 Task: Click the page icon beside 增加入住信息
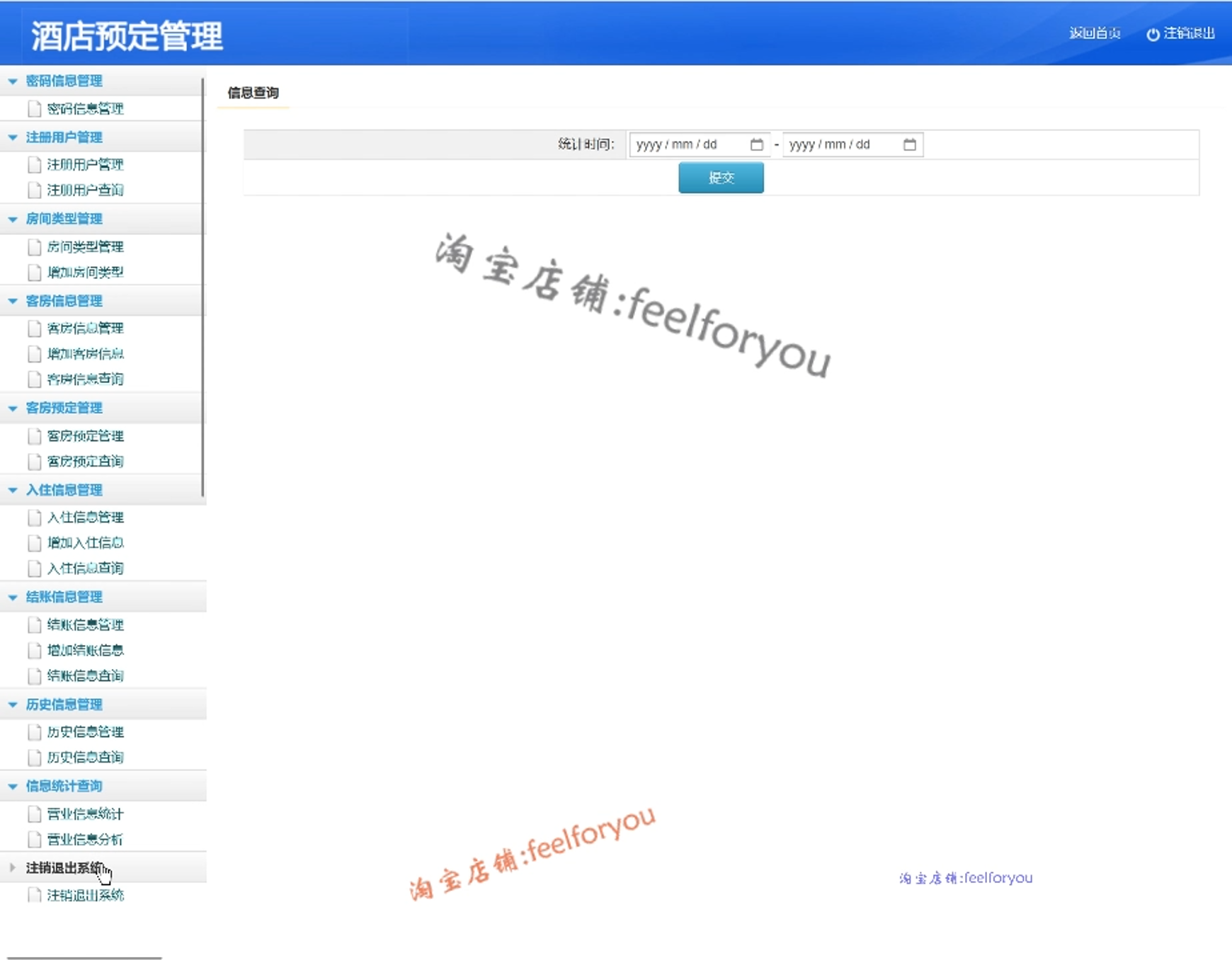[x=34, y=543]
